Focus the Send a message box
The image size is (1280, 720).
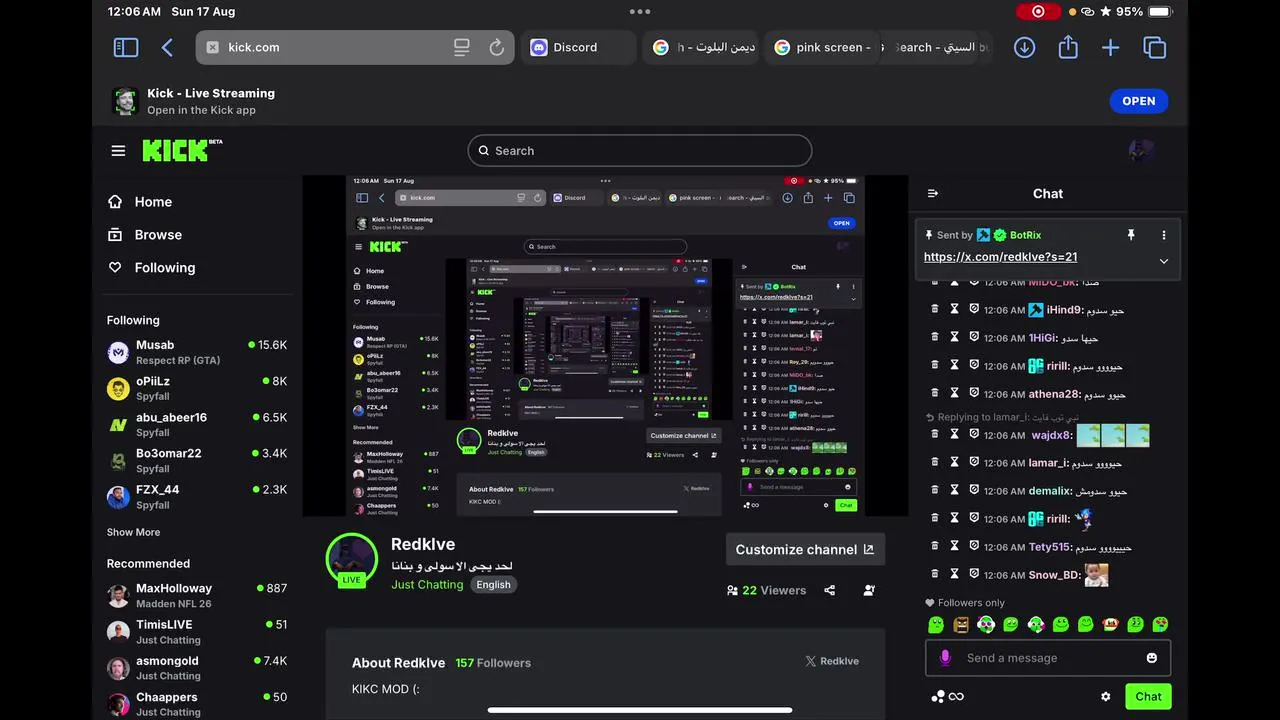(x=1047, y=658)
